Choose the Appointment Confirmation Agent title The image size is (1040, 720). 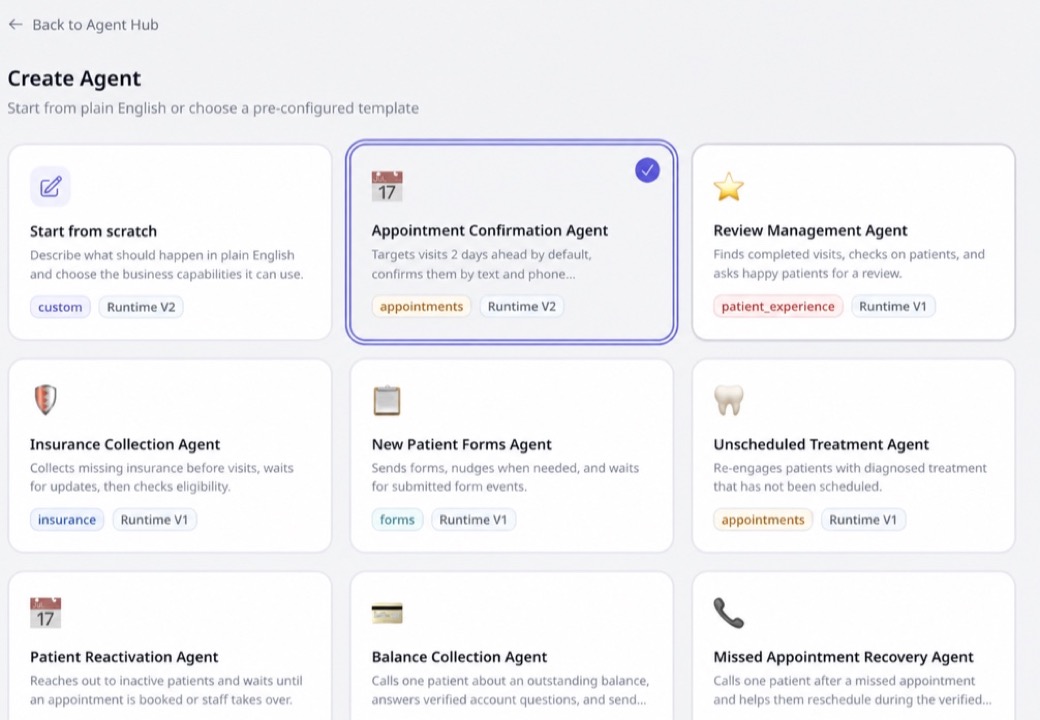489,231
